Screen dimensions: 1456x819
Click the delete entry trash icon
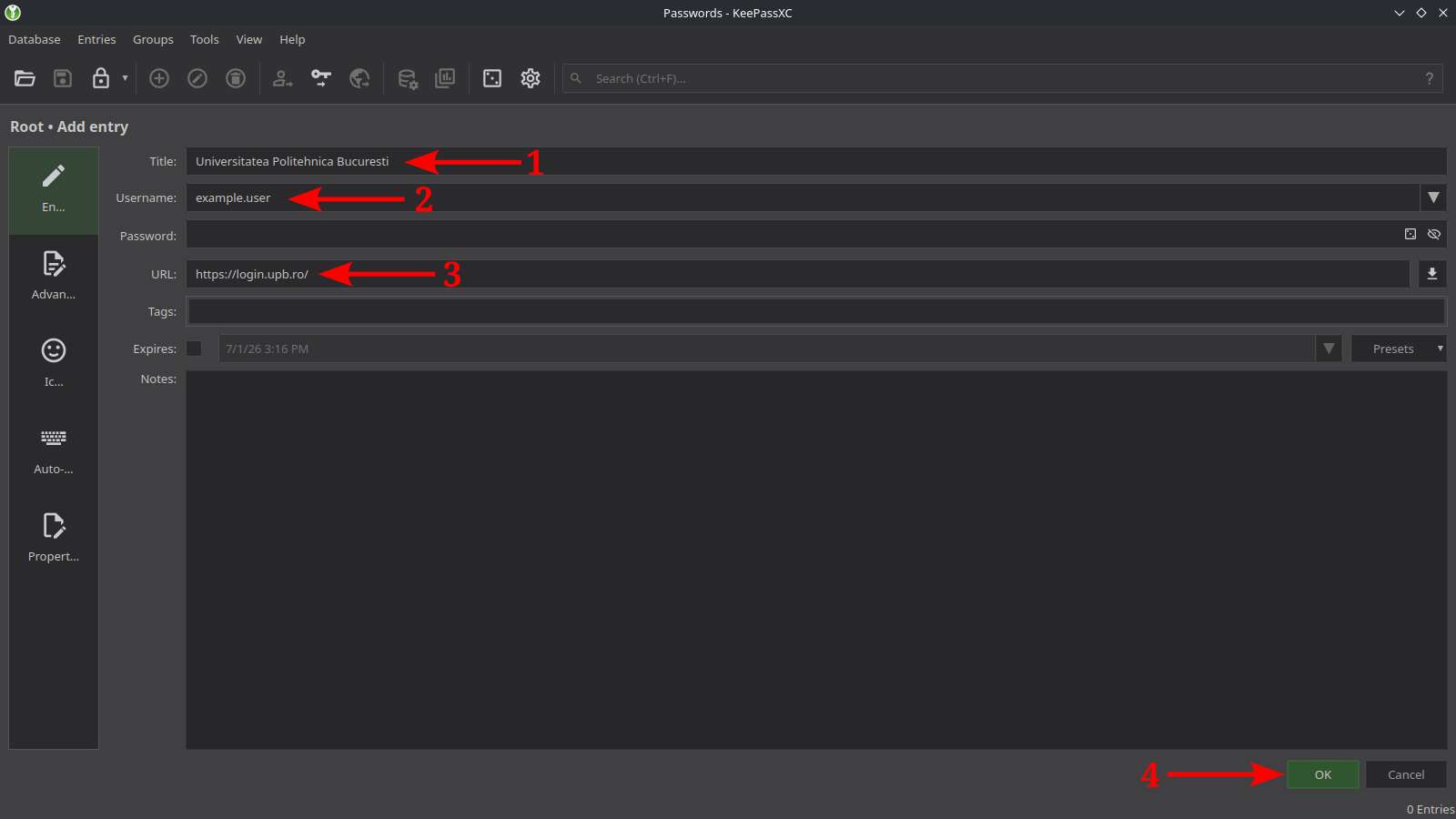tap(236, 78)
